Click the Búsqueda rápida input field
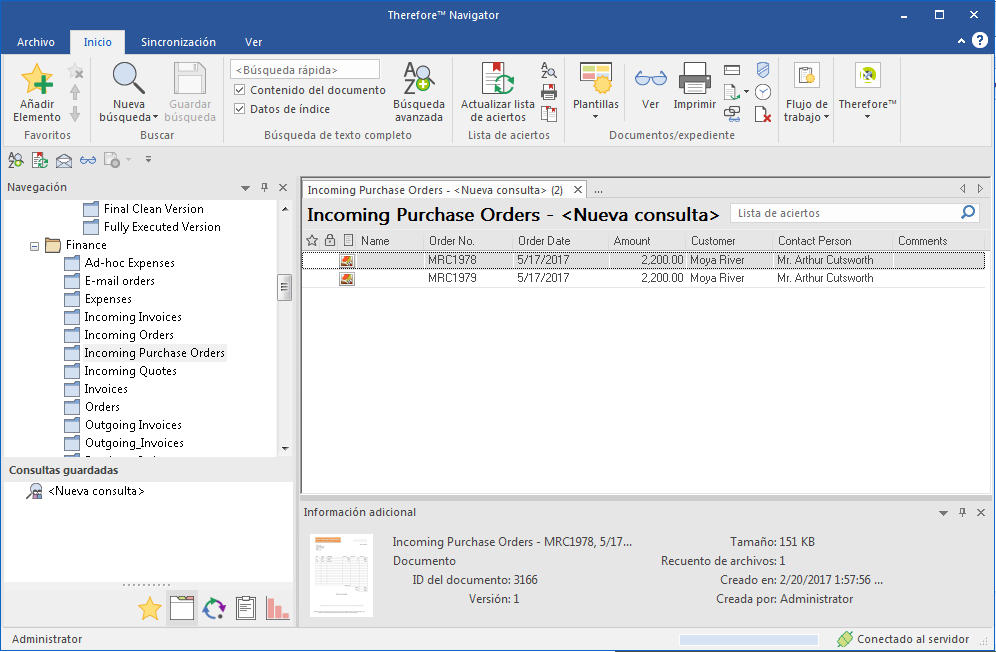Image resolution: width=996 pixels, height=652 pixels. point(305,69)
